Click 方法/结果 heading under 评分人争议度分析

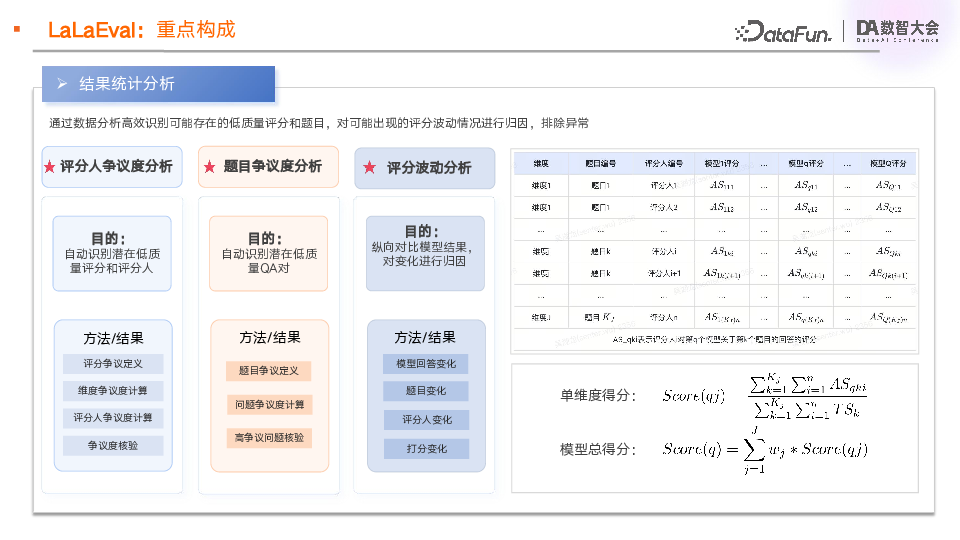tap(113, 339)
